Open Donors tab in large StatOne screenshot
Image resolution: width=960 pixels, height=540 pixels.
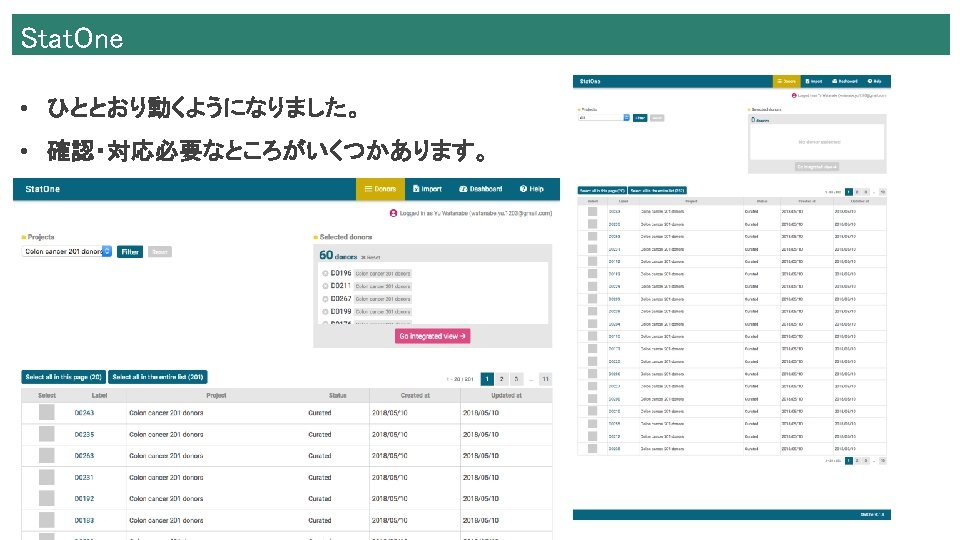click(380, 189)
